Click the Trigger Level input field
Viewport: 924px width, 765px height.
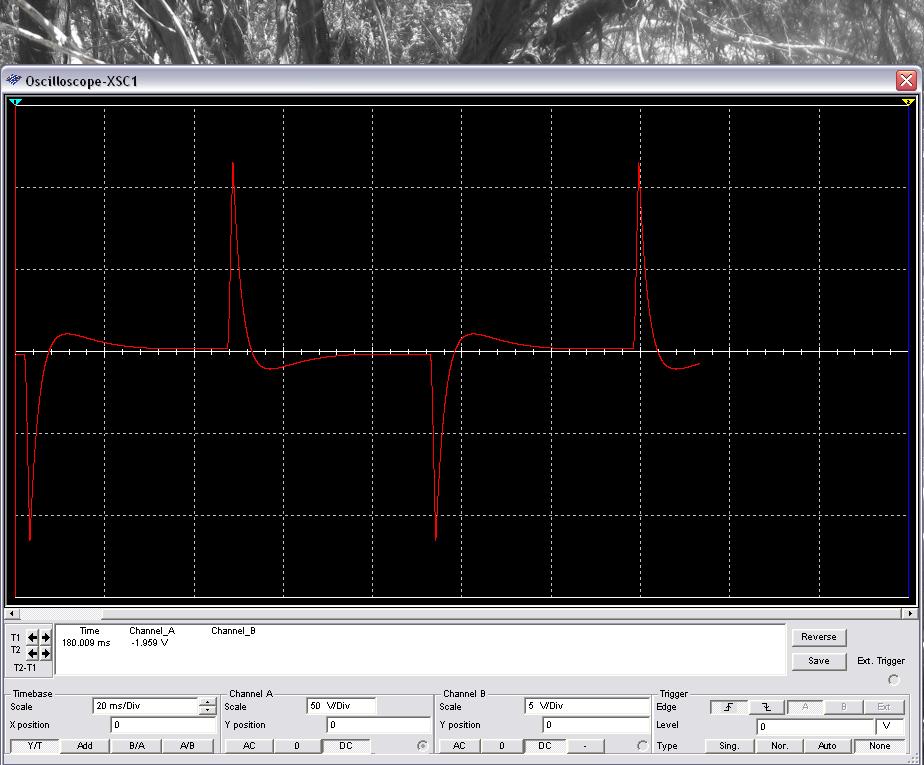coord(813,726)
